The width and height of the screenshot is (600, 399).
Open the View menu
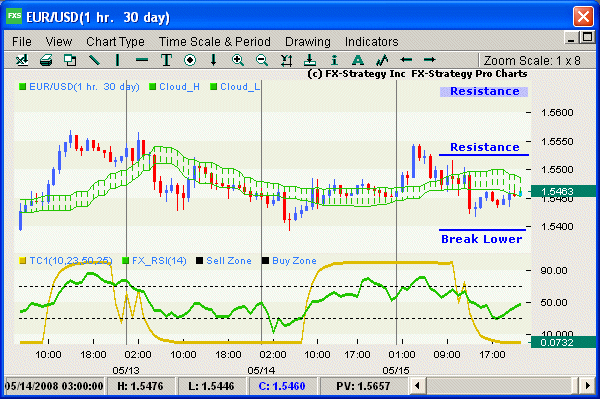[x=59, y=41]
